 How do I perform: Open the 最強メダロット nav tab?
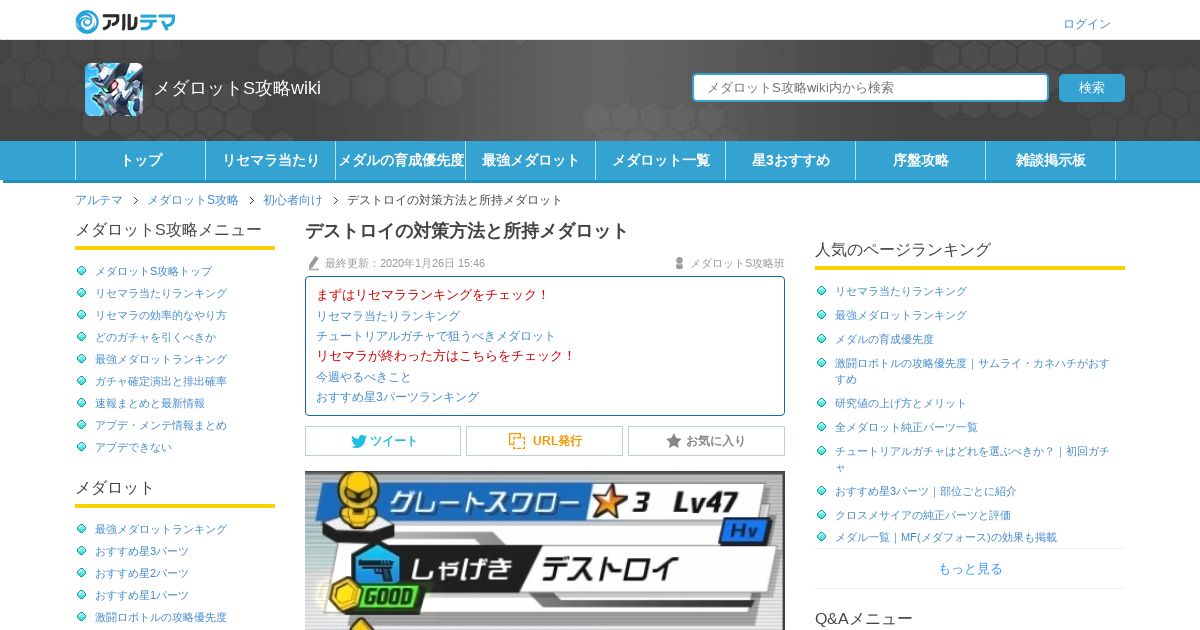(531, 160)
